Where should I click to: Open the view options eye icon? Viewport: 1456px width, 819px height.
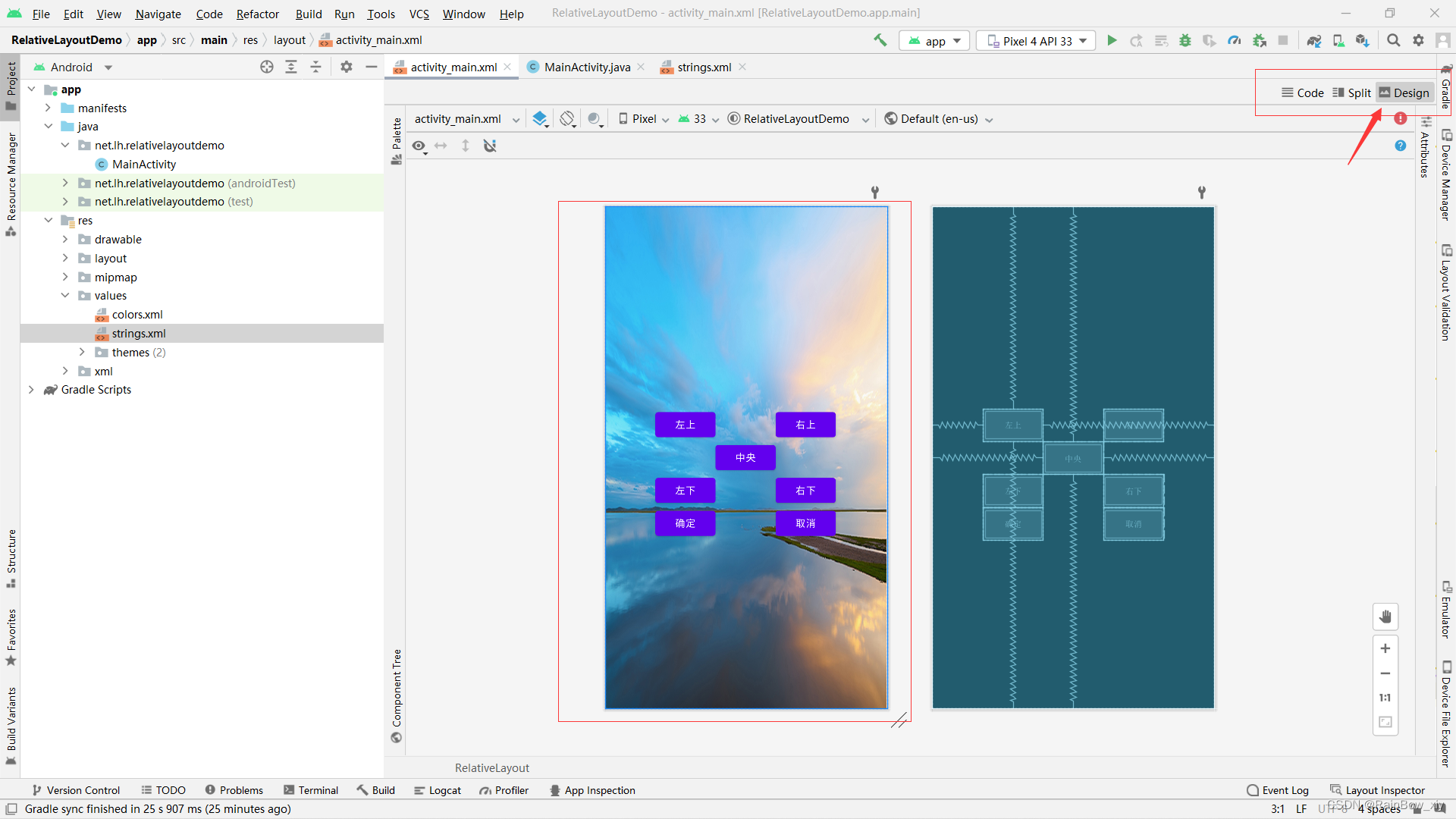pyautogui.click(x=419, y=146)
